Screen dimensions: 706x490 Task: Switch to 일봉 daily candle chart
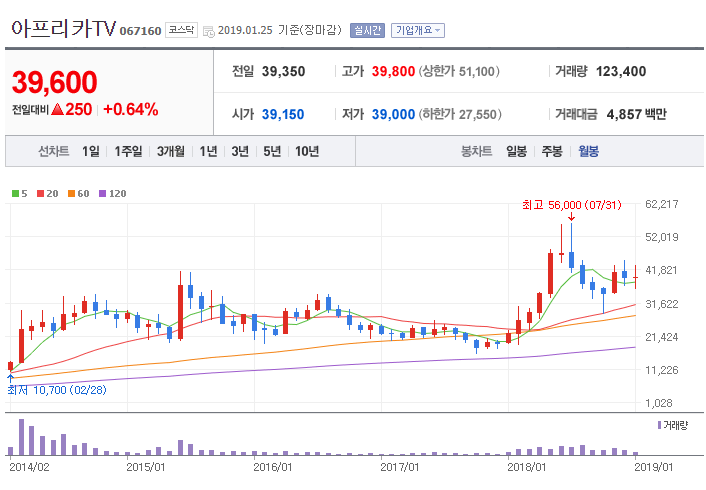pos(516,151)
